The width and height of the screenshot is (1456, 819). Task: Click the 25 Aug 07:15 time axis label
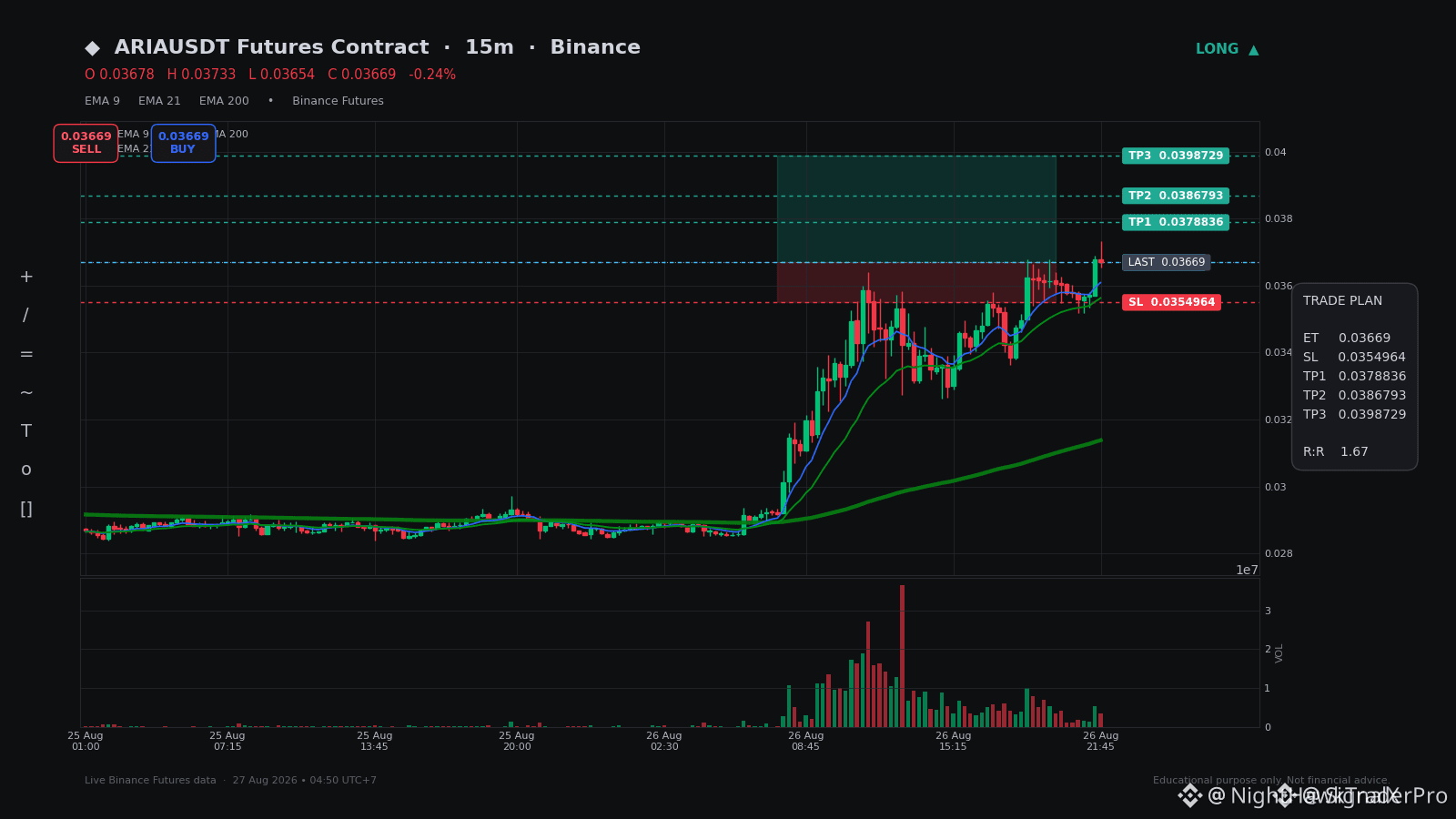pyautogui.click(x=227, y=742)
